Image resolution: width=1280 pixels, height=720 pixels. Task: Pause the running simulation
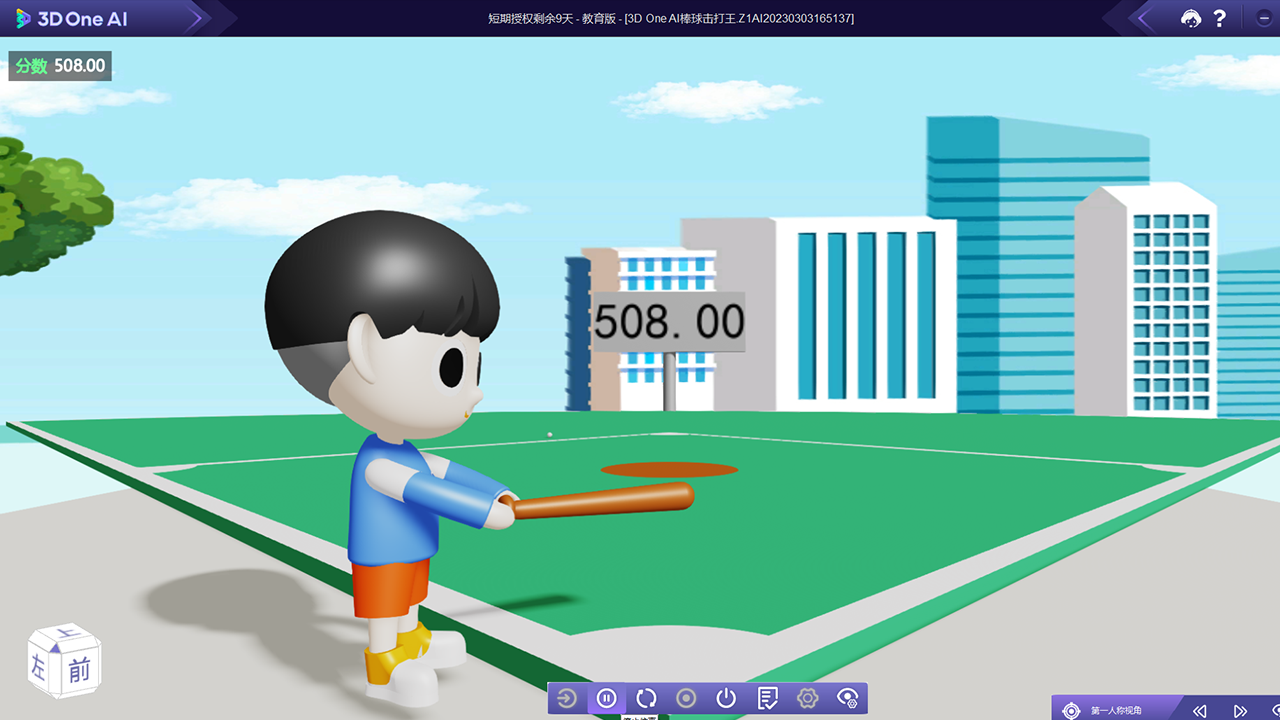coord(606,698)
